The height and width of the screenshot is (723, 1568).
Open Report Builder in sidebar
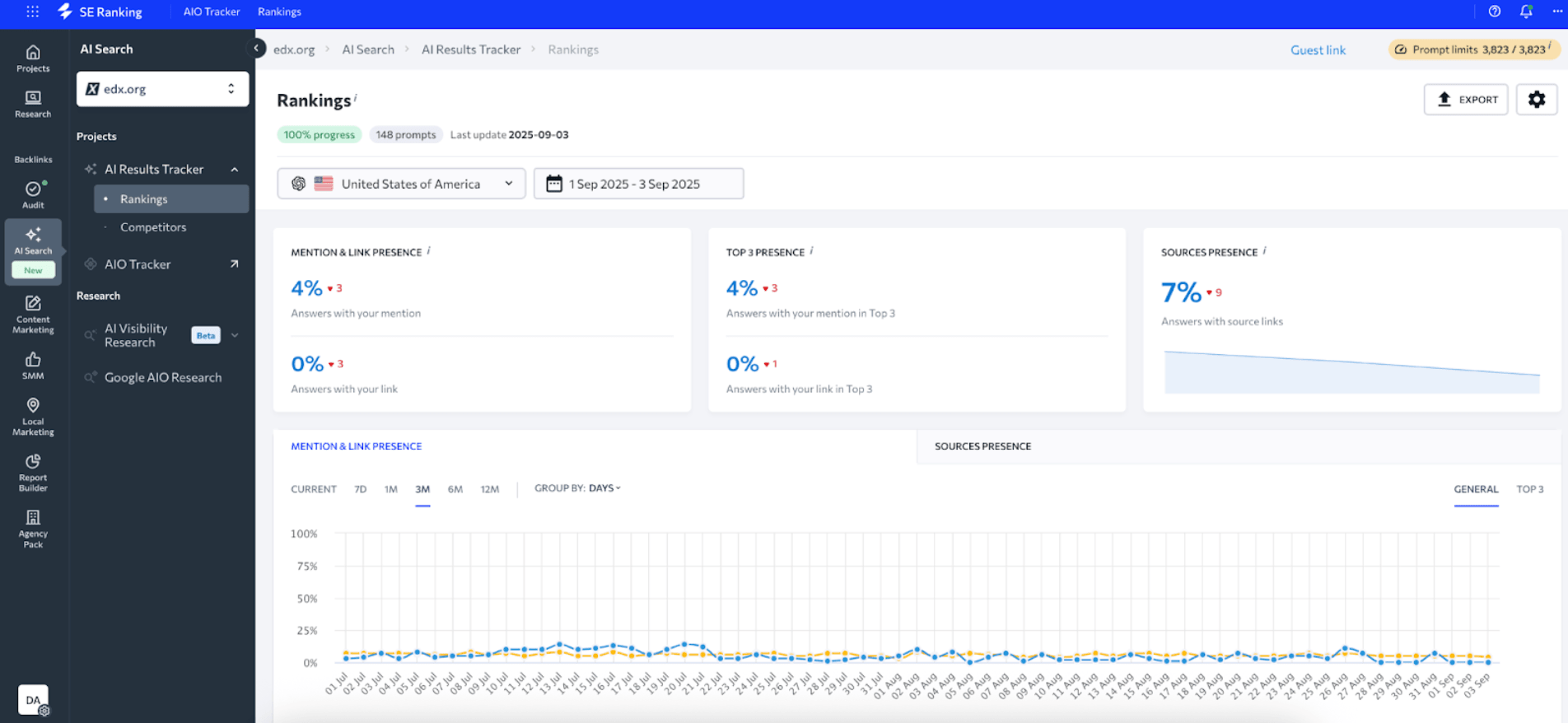click(33, 473)
